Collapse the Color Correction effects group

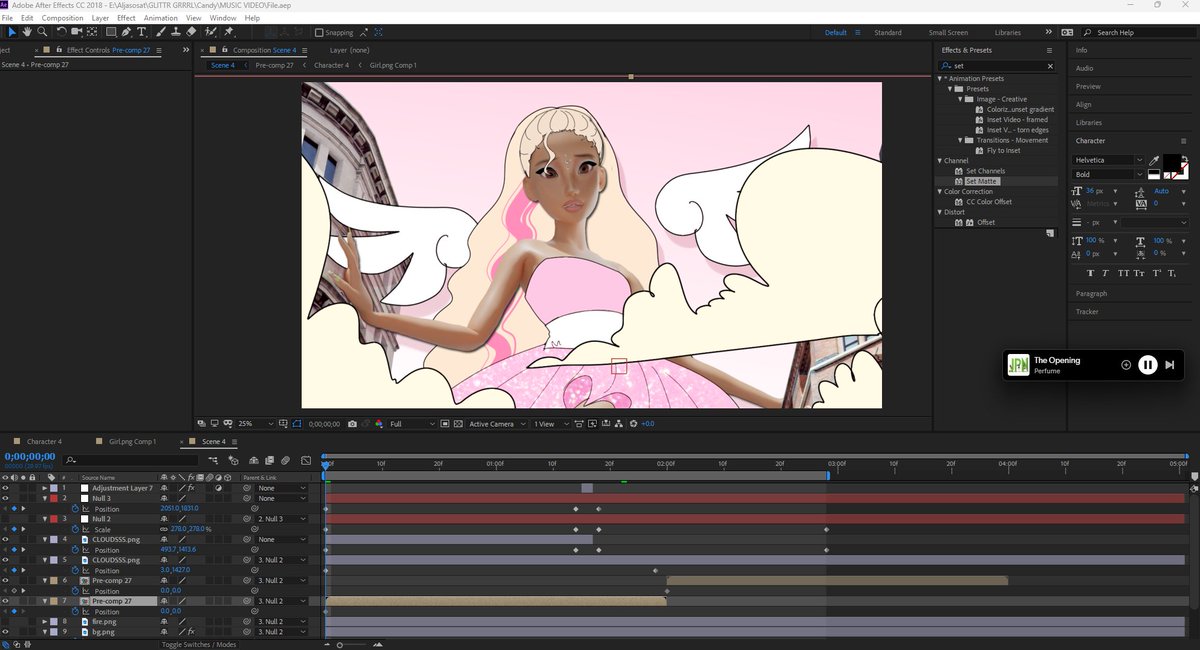(940, 192)
